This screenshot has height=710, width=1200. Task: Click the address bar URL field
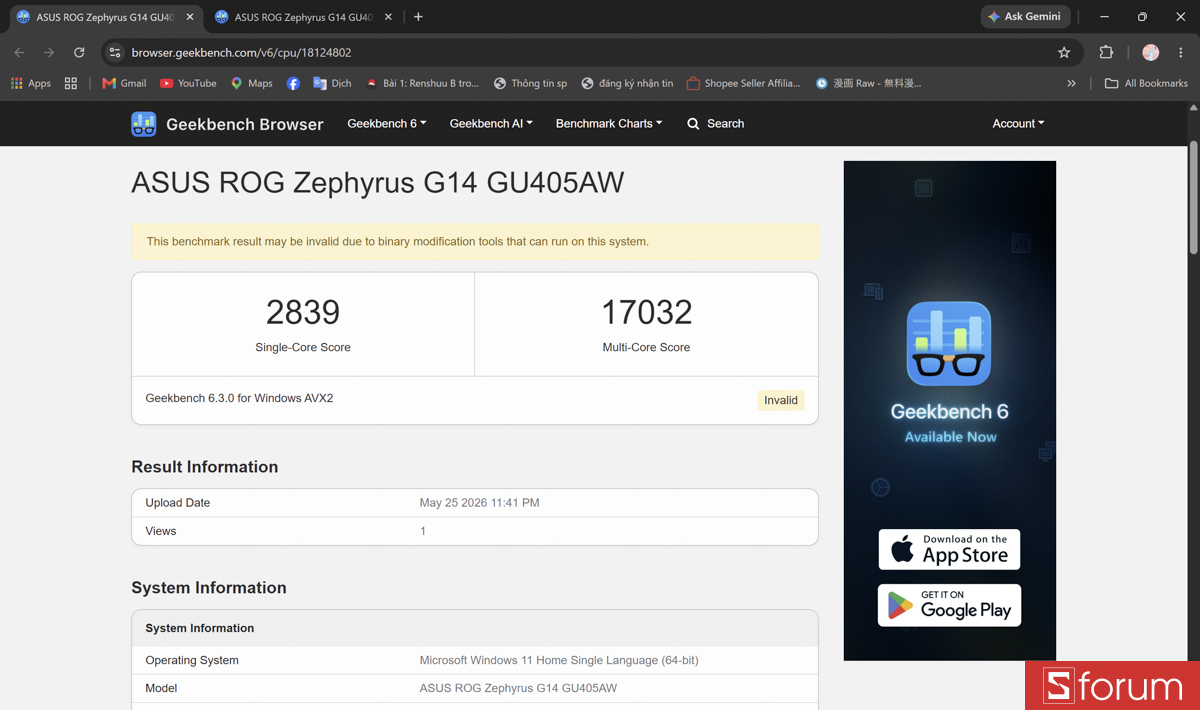[x=590, y=52]
